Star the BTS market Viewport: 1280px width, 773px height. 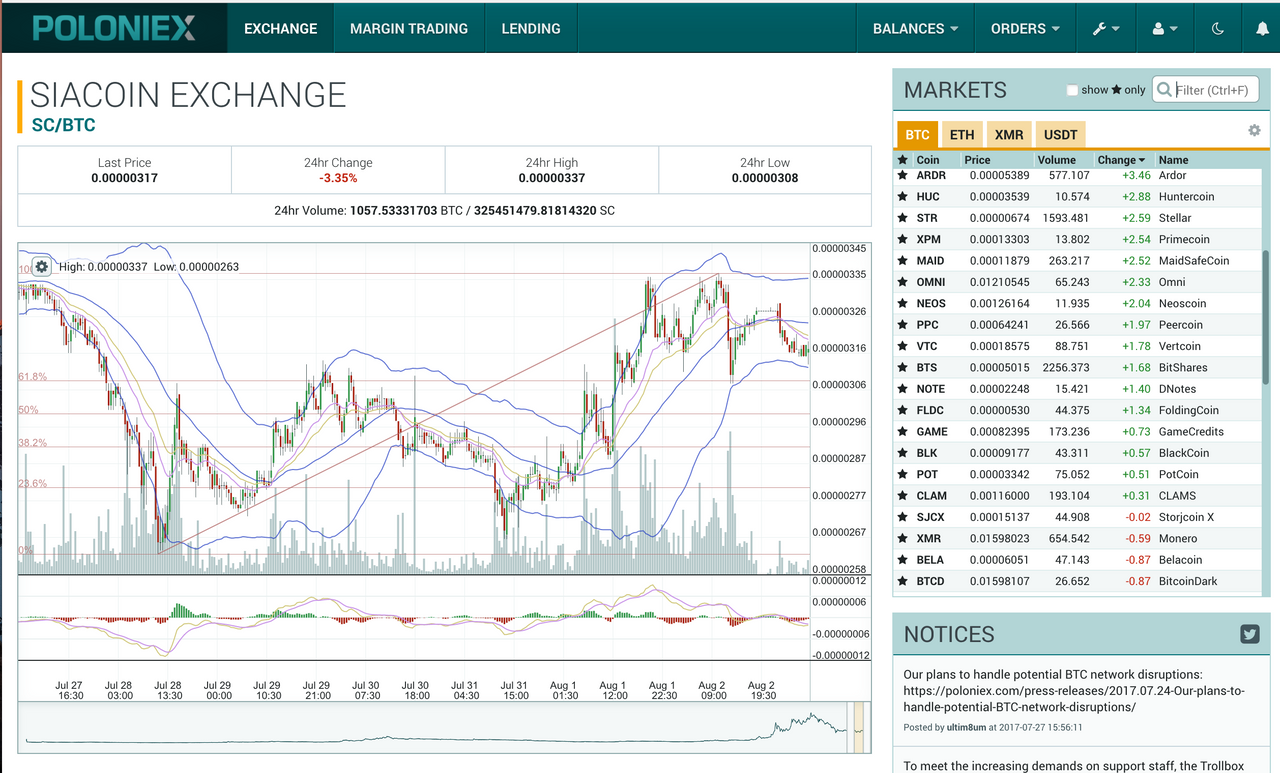tap(903, 368)
